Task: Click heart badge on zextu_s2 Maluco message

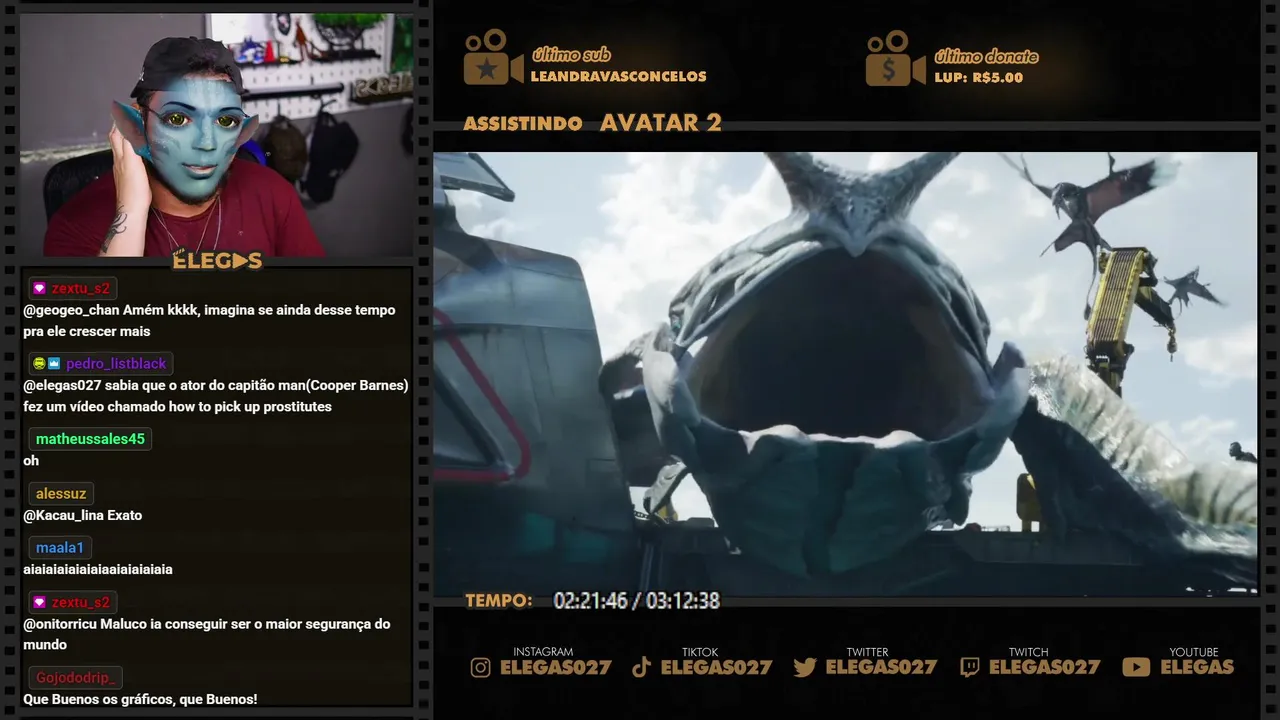Action: click(39, 602)
